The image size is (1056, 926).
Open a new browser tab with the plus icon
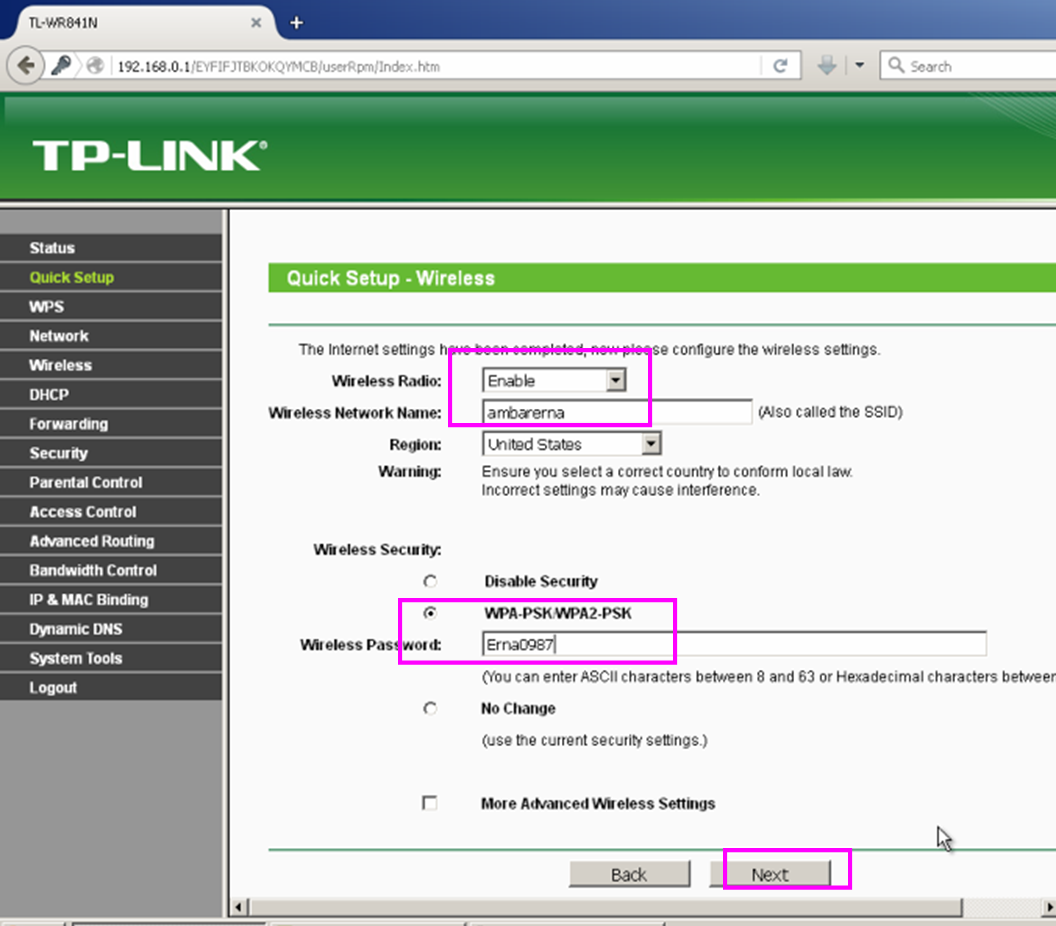click(294, 22)
